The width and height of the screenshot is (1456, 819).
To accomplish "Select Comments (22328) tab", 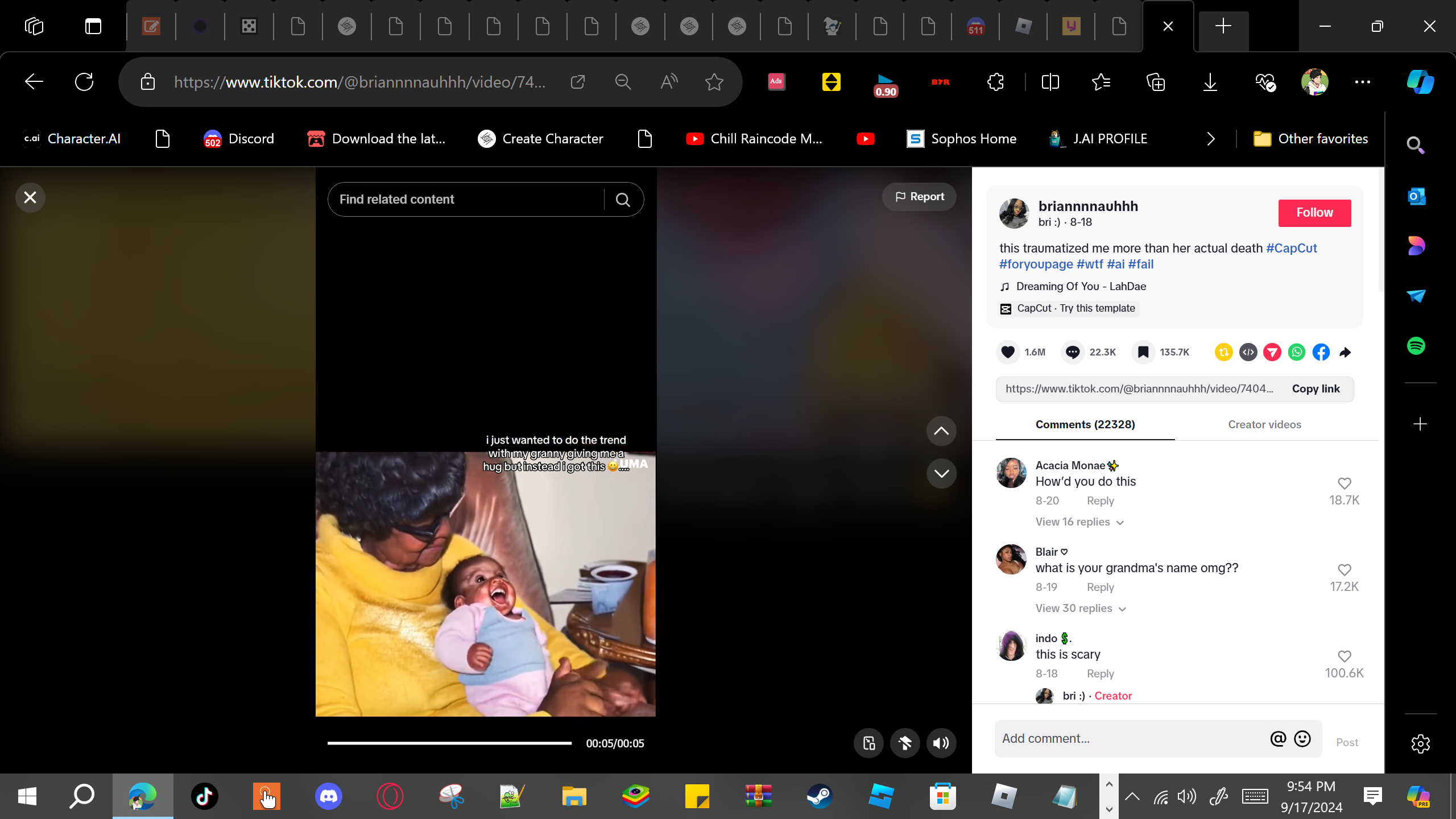I will coord(1085,424).
